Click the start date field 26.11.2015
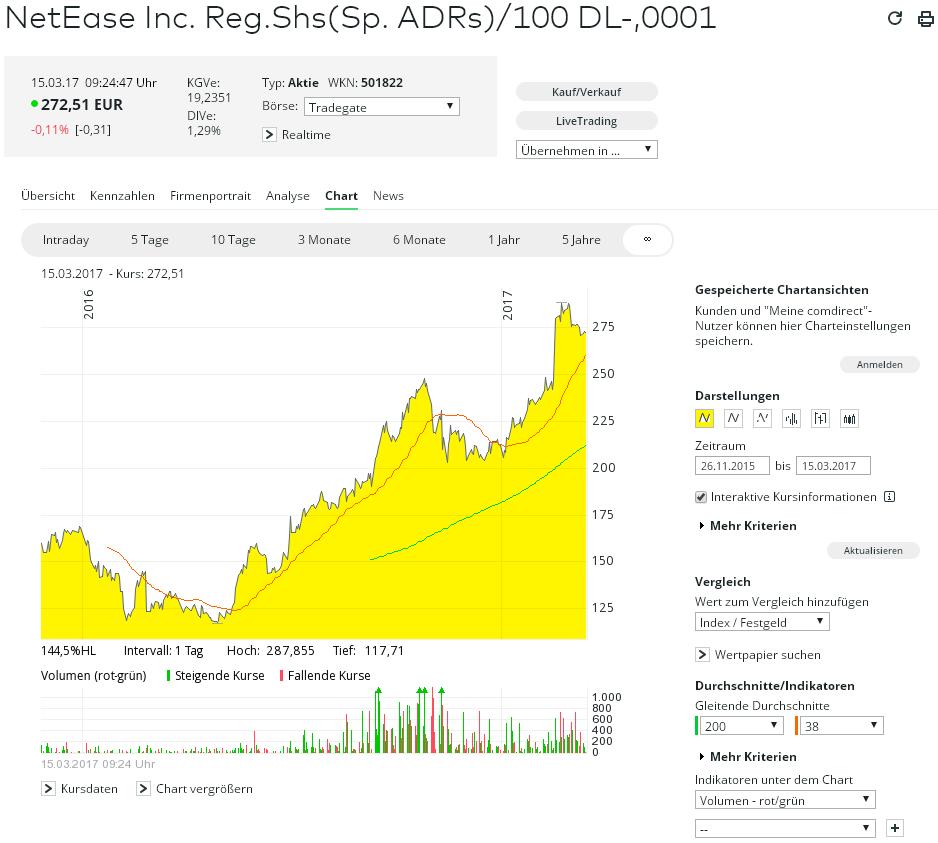This screenshot has width=938, height=843. point(732,465)
